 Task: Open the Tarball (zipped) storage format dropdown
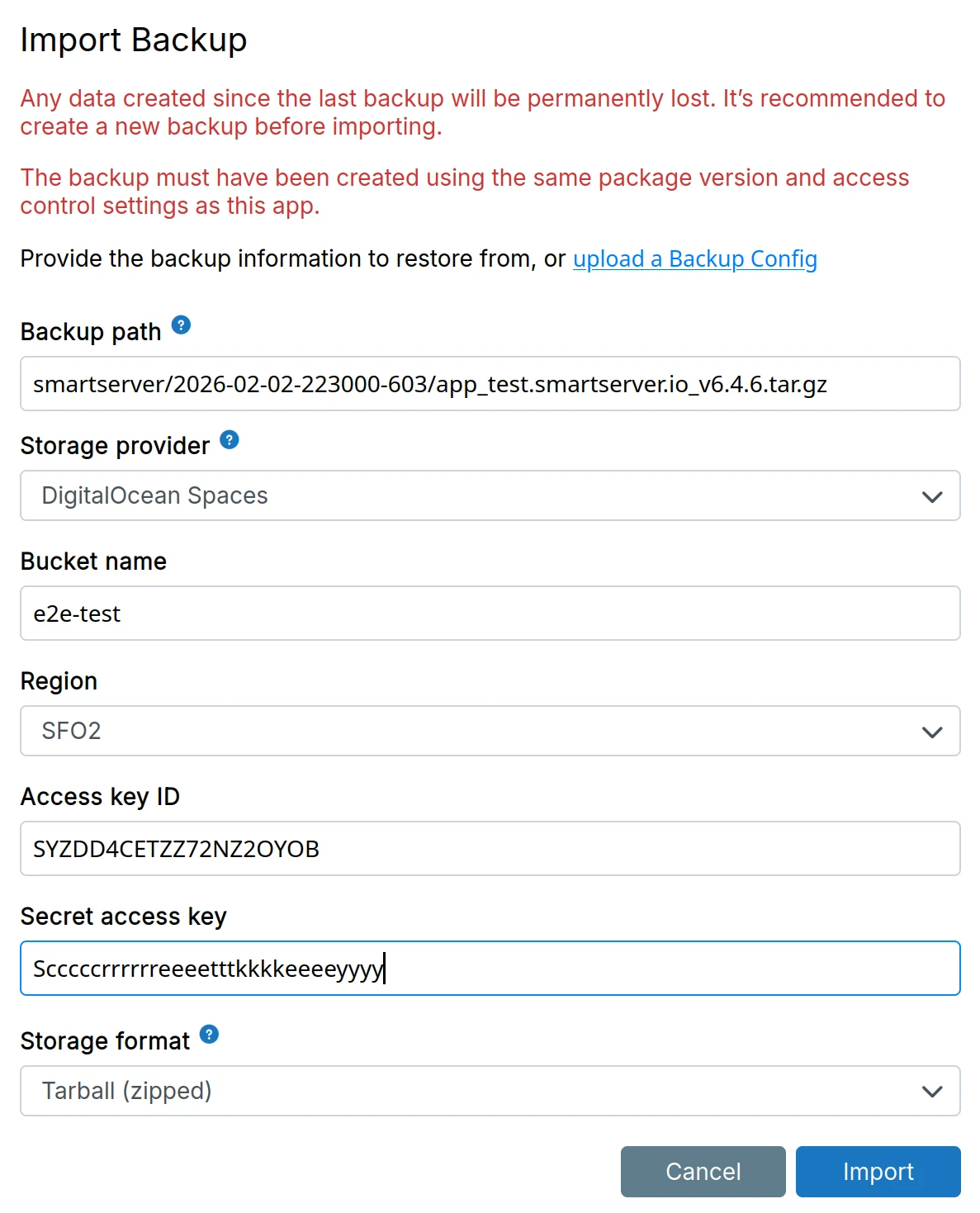490,1091
